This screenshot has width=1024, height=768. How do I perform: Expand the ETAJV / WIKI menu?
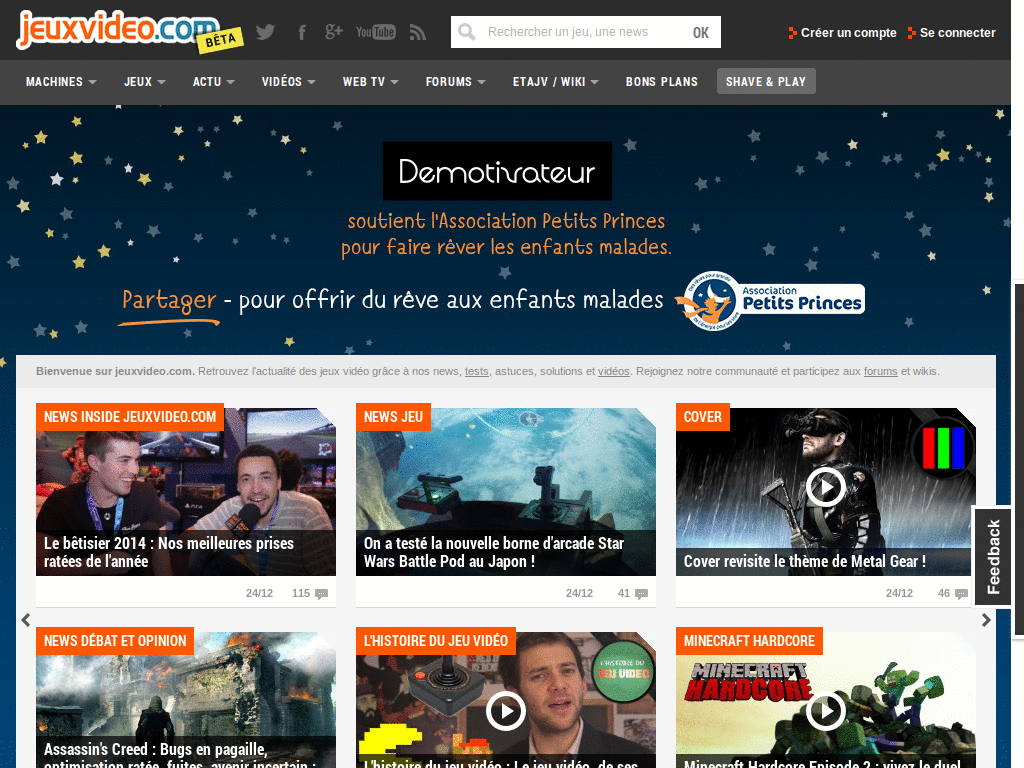click(x=555, y=82)
